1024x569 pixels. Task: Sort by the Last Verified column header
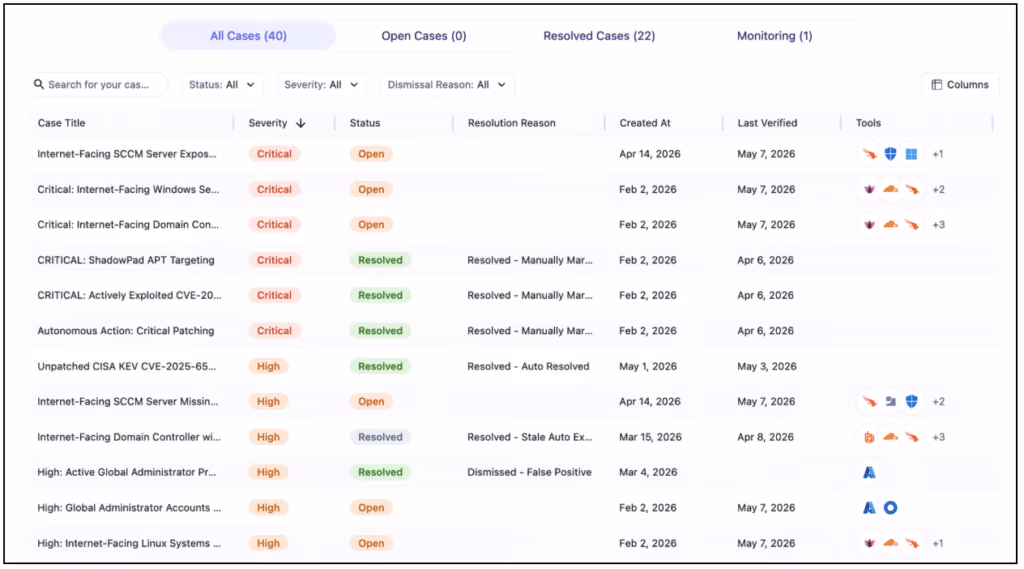[x=767, y=123]
